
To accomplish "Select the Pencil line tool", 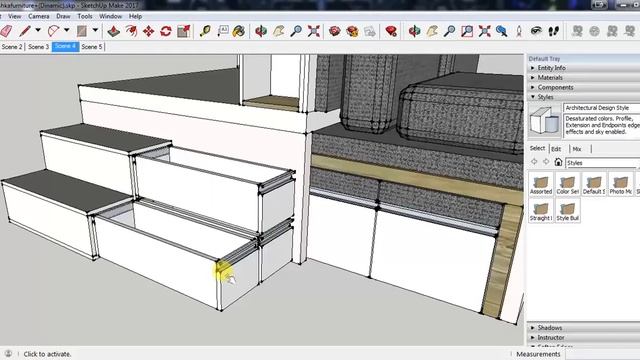I will click(x=25, y=31).
